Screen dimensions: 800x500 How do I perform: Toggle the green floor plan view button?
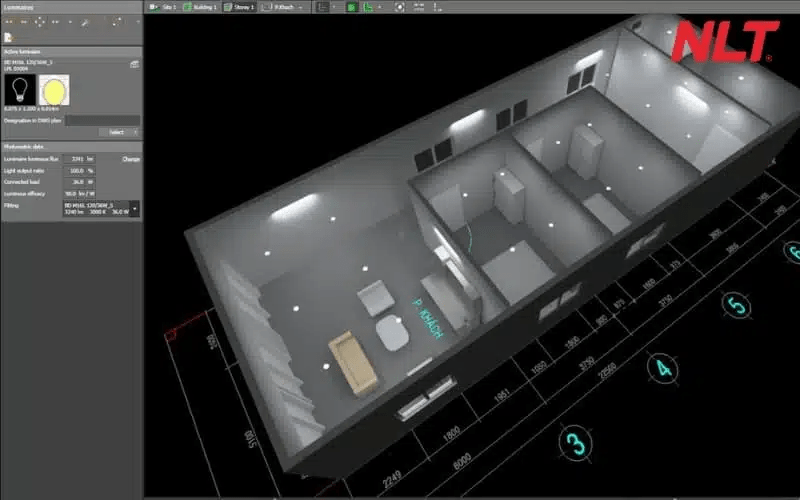click(x=368, y=6)
